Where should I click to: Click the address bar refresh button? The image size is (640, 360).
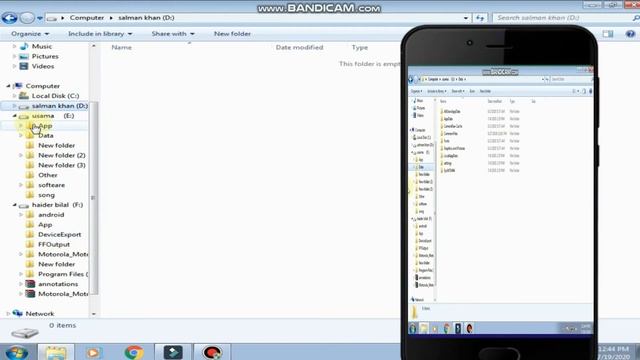tap(480, 18)
